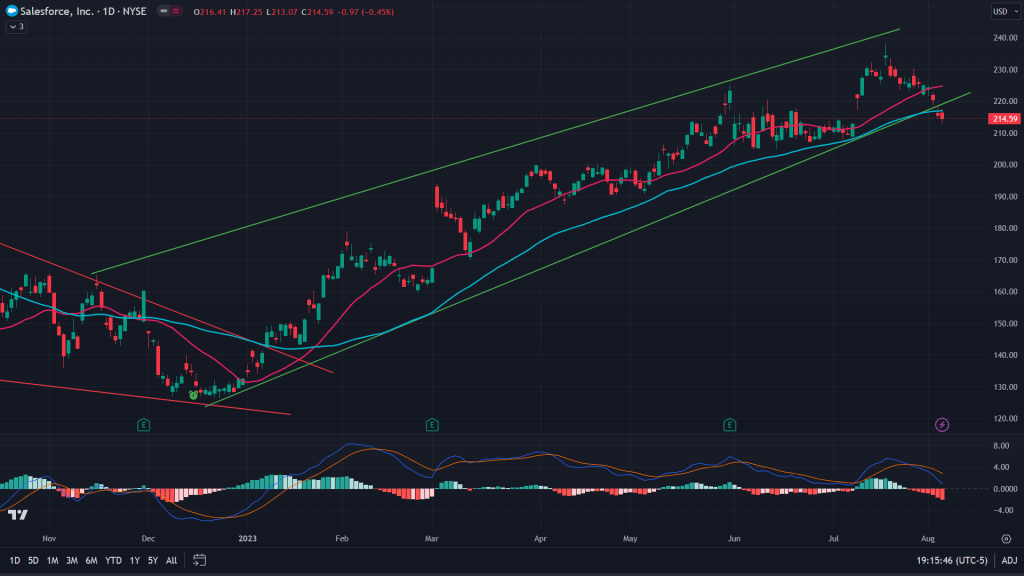Open chart settings gear icon
This screenshot has width=1024, height=576.
(x=1005, y=538)
